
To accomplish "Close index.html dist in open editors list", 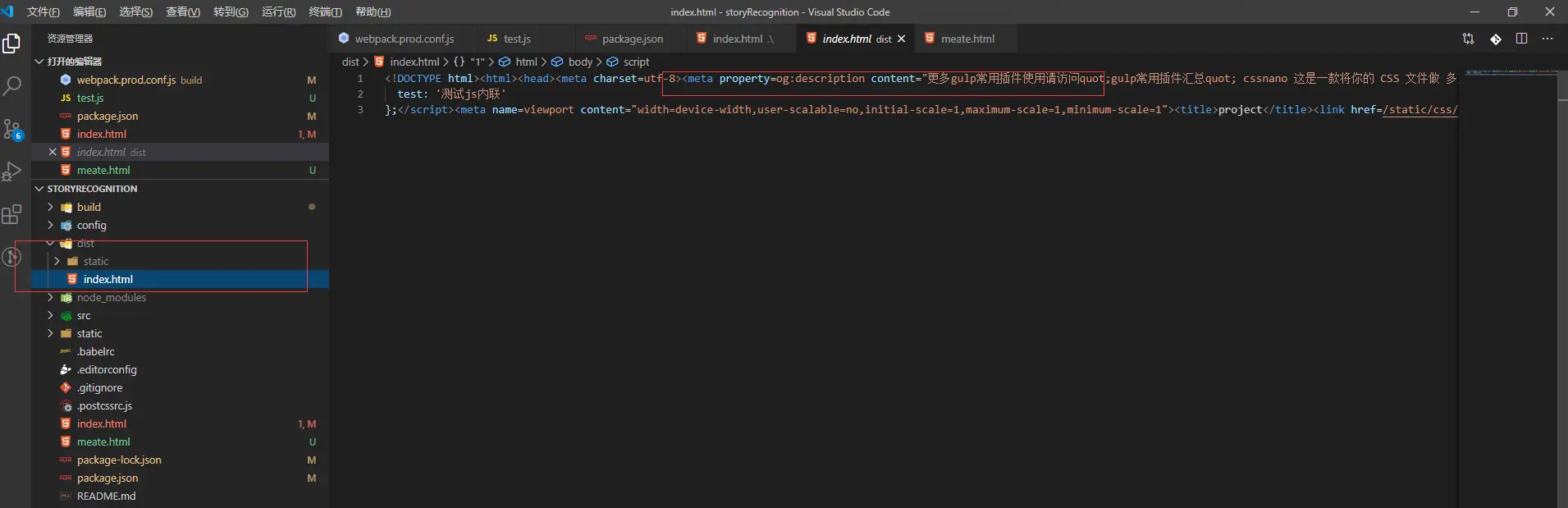I will [53, 152].
